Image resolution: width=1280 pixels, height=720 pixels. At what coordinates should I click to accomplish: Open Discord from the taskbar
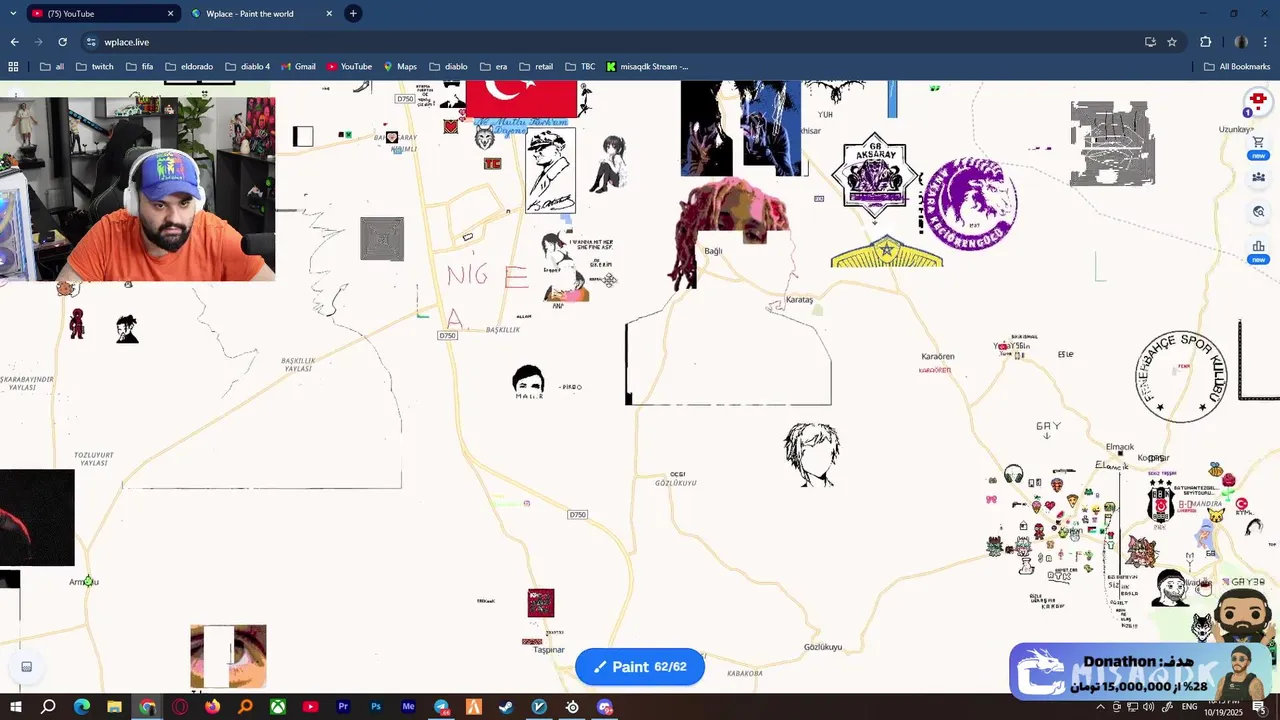coord(604,707)
